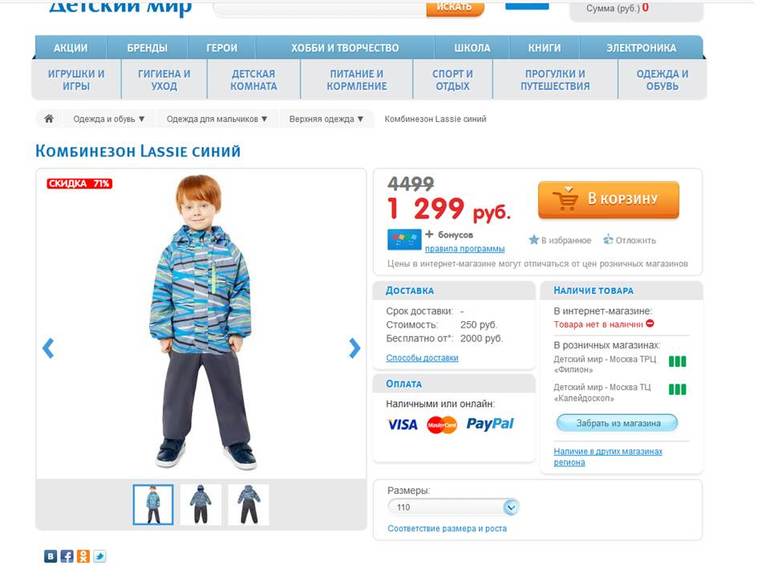This screenshot has height=578, width=770.
Task: Click the home icon in breadcrumbs
Action: tap(49, 118)
